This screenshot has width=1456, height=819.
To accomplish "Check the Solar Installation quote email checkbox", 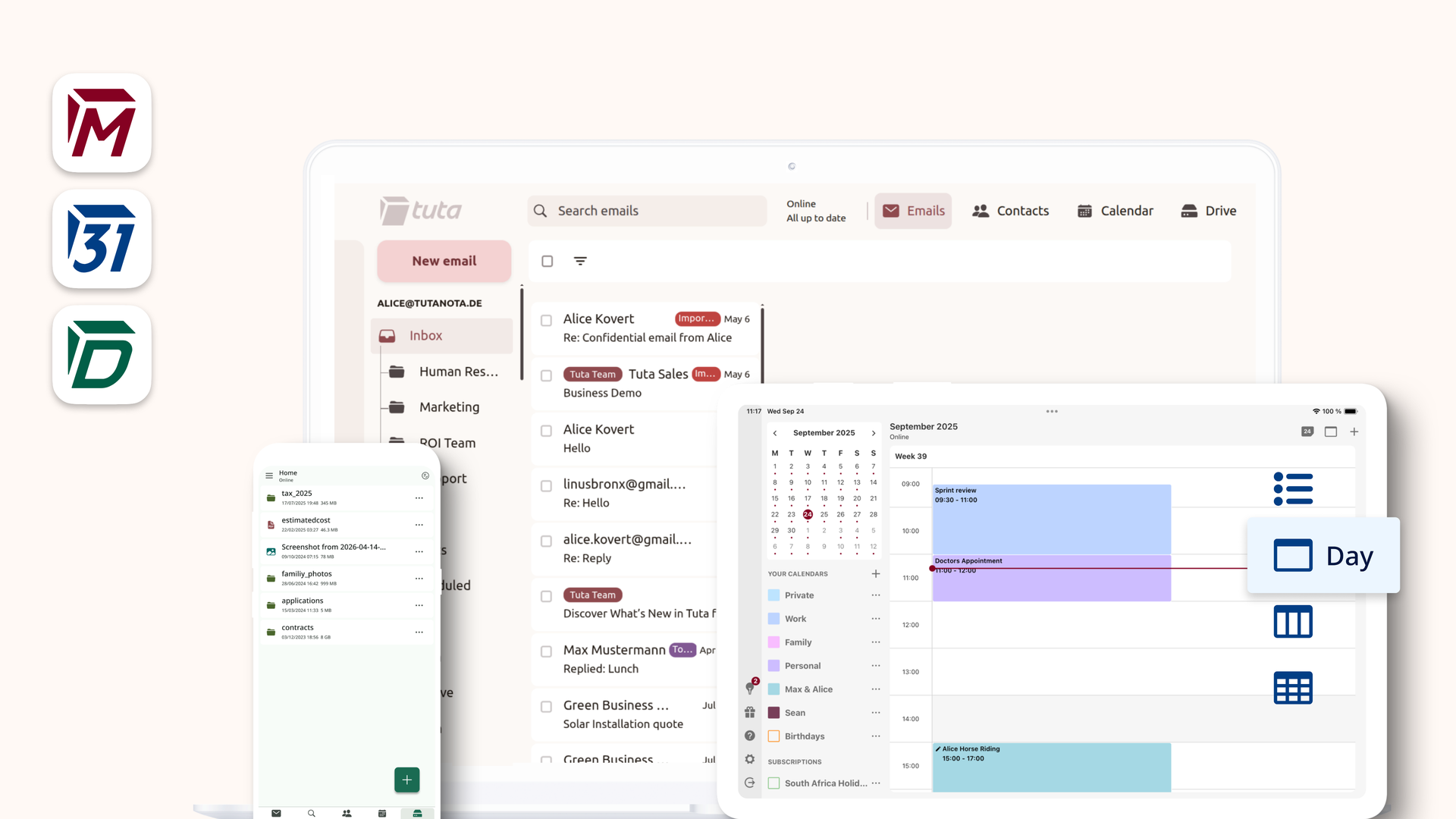I will click(546, 707).
